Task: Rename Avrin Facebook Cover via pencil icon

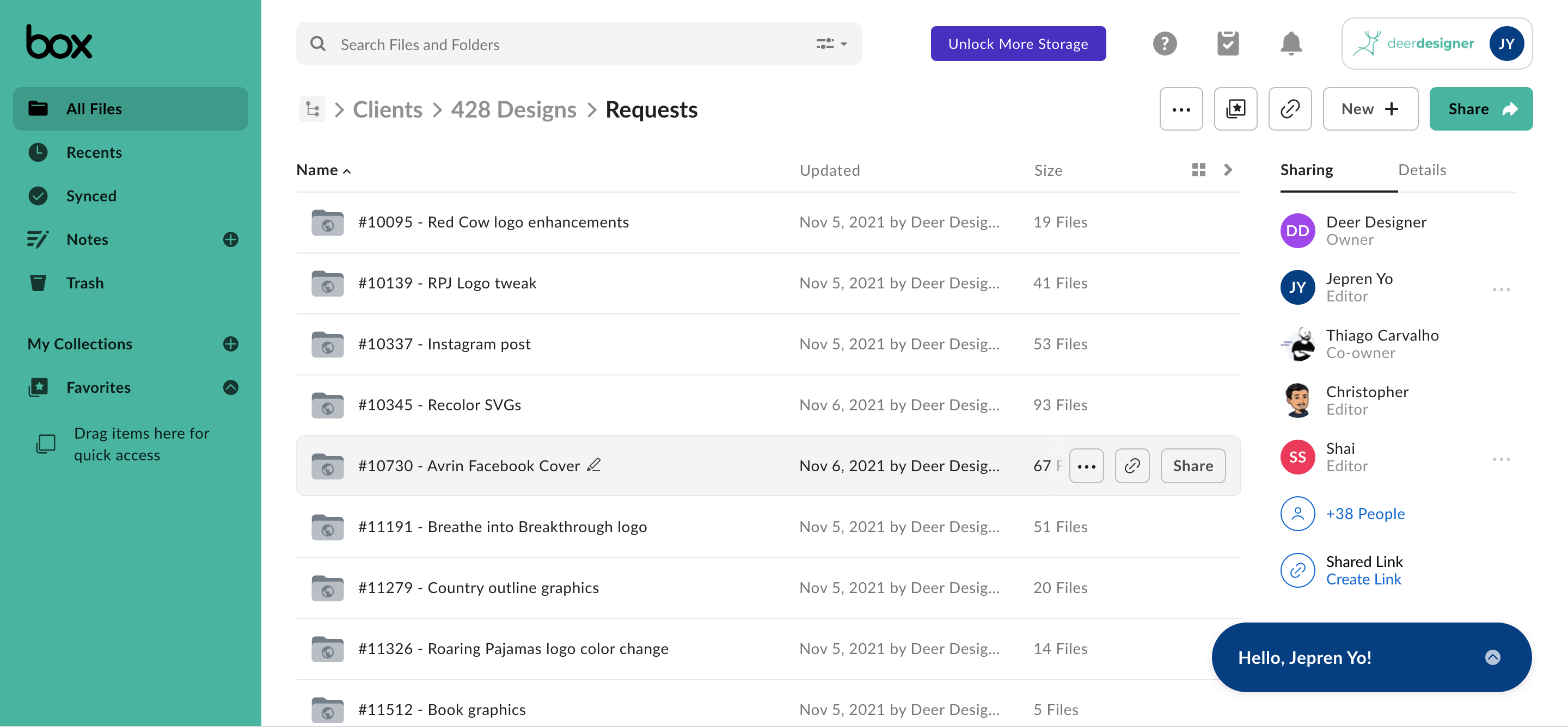Action: [594, 465]
